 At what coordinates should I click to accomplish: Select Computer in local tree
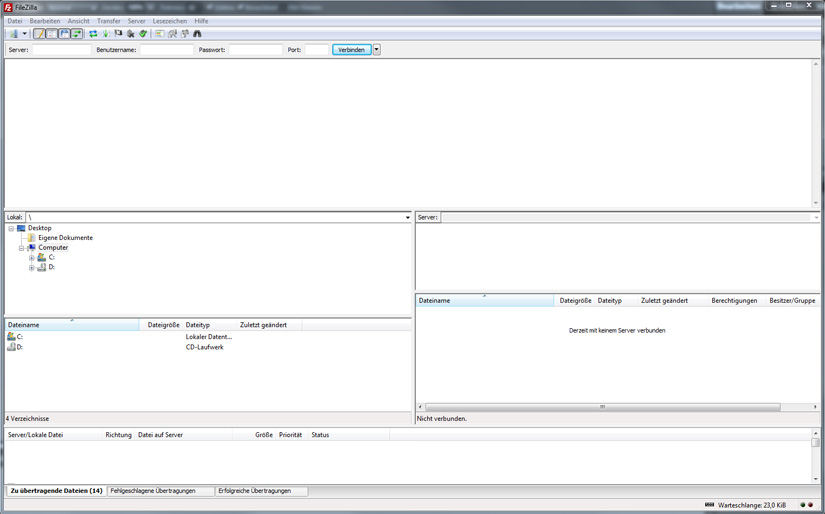click(x=53, y=248)
